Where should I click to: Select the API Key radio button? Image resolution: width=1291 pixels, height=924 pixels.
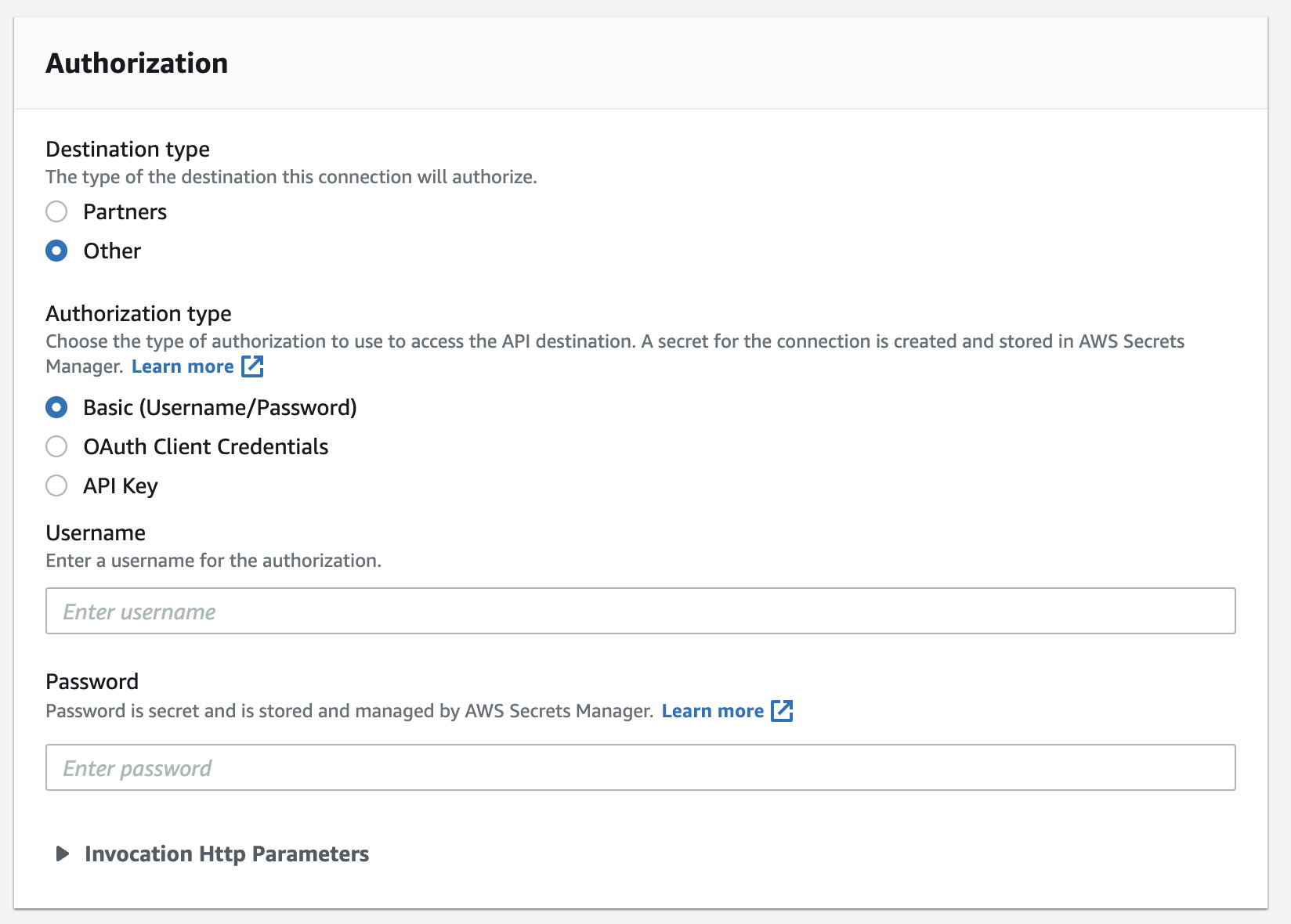coord(56,485)
